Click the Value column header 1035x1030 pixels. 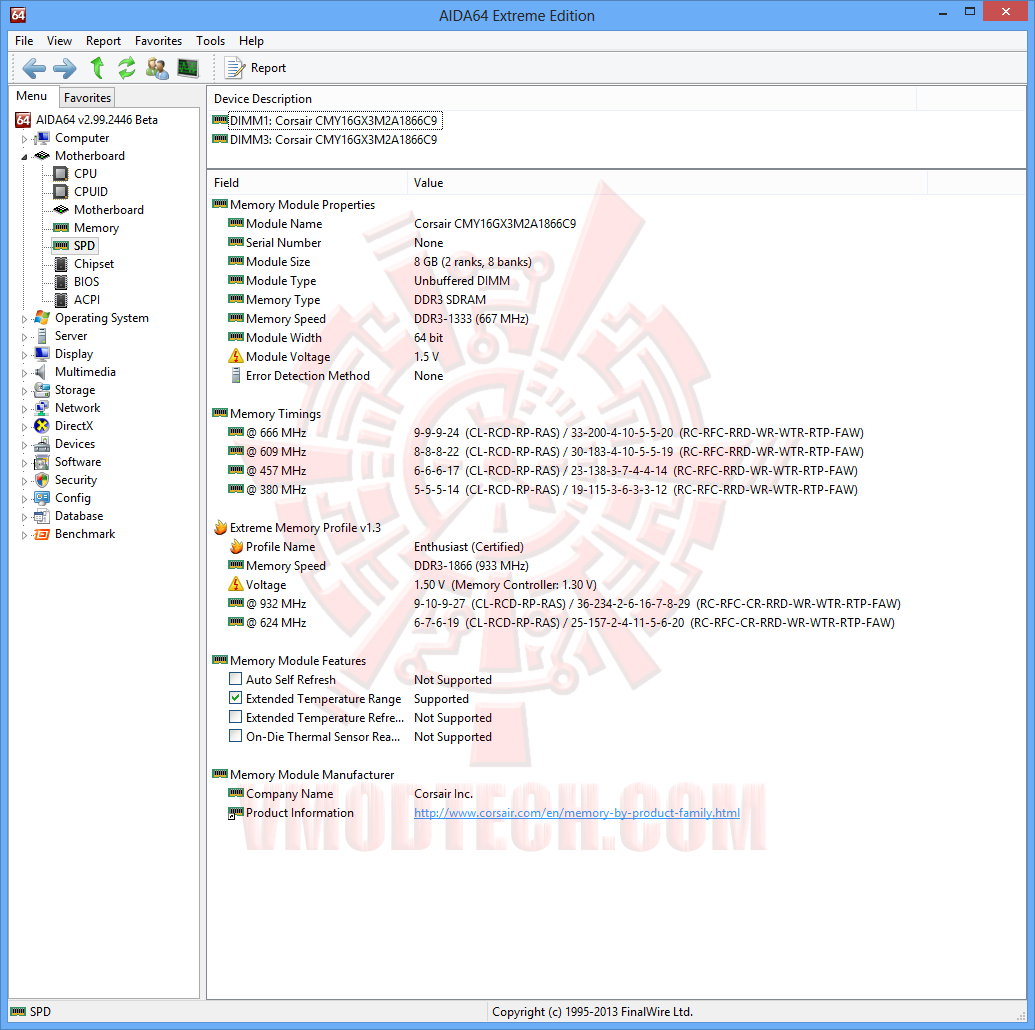pos(667,183)
